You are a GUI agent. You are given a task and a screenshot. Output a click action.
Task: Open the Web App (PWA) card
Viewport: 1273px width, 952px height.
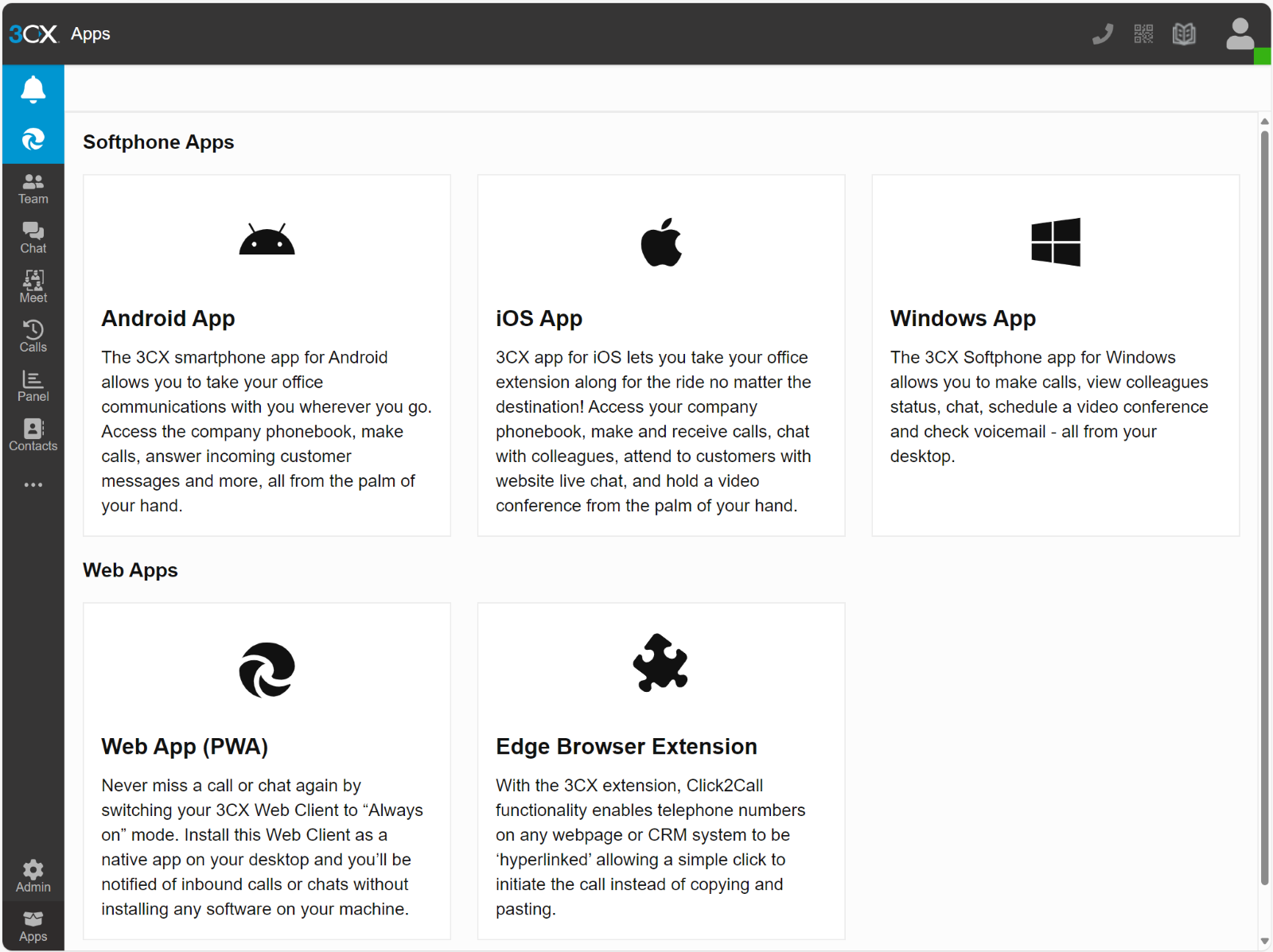pos(267,770)
